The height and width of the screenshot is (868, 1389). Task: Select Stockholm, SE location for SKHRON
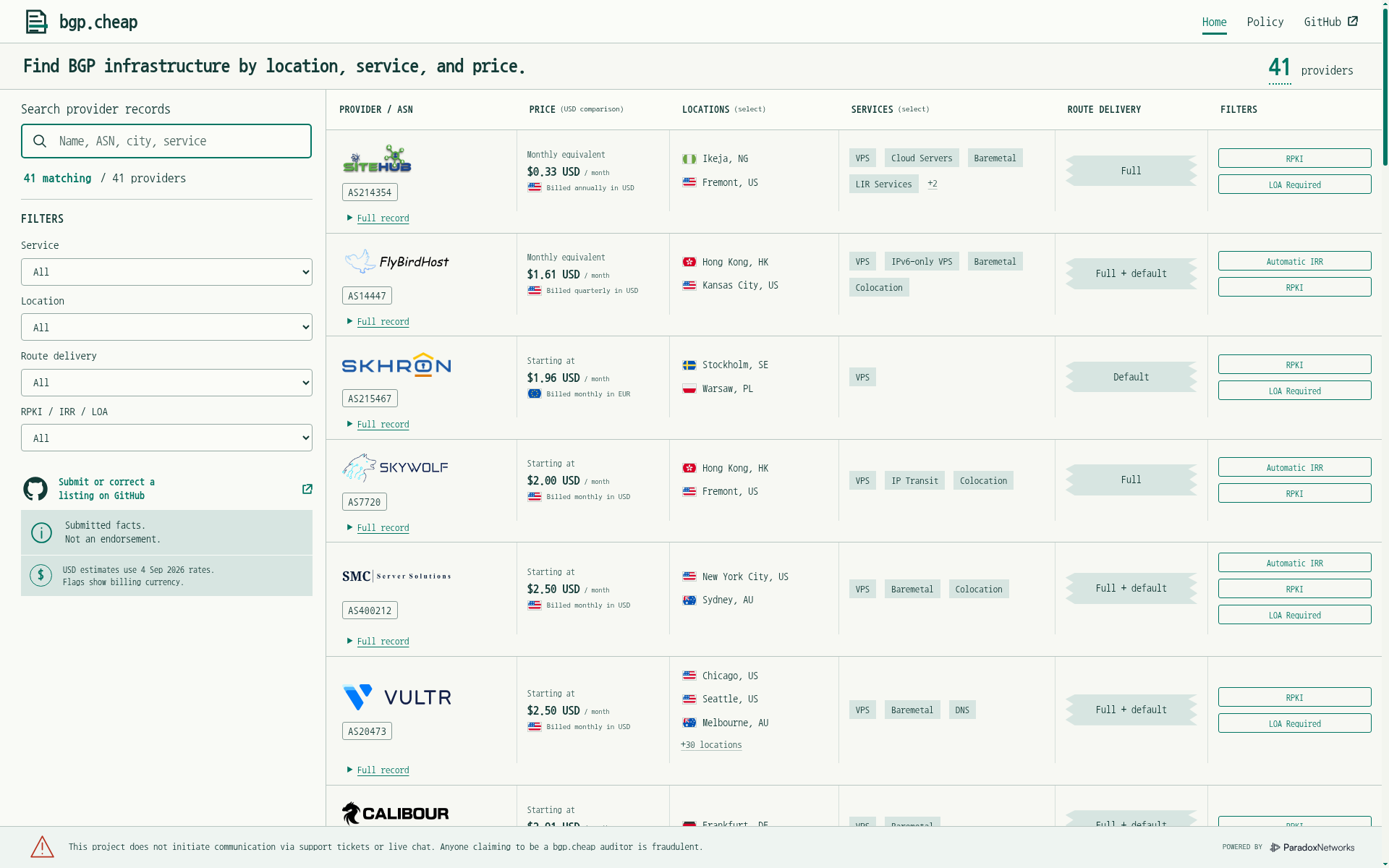[x=726, y=365]
